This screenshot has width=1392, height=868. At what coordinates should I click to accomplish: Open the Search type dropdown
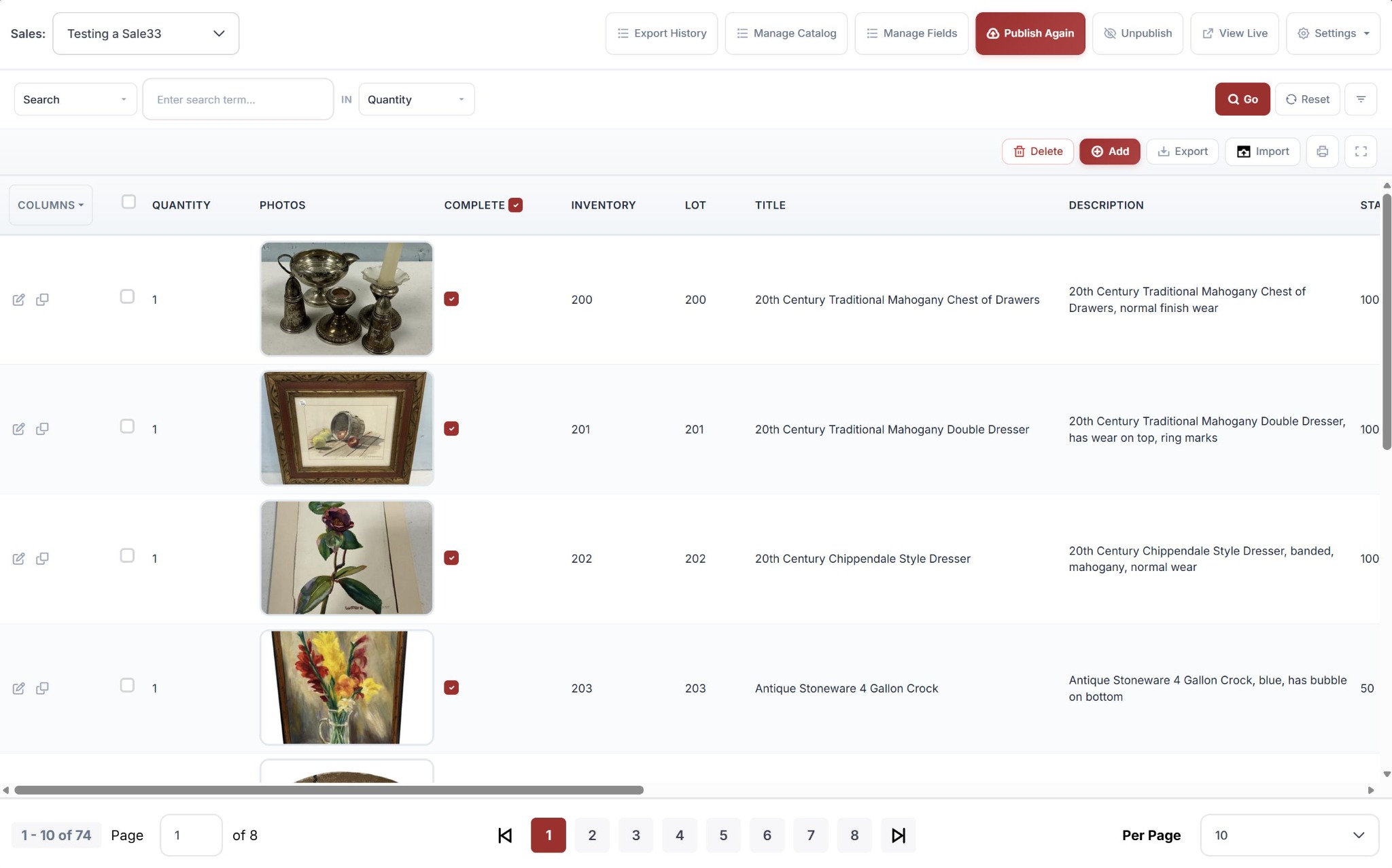[x=75, y=99]
